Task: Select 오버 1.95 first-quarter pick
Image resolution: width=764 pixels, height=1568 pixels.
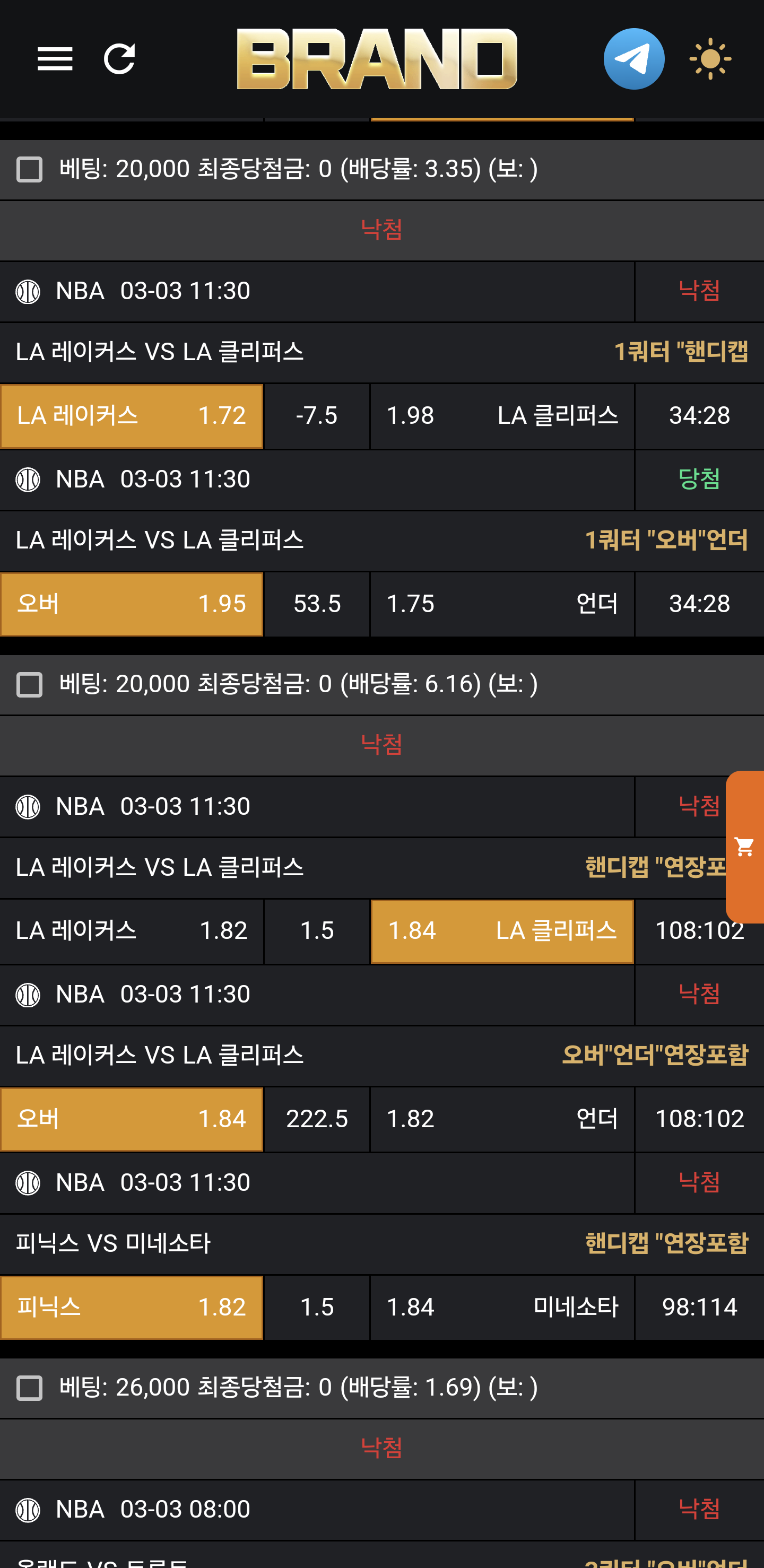Action: (x=132, y=604)
